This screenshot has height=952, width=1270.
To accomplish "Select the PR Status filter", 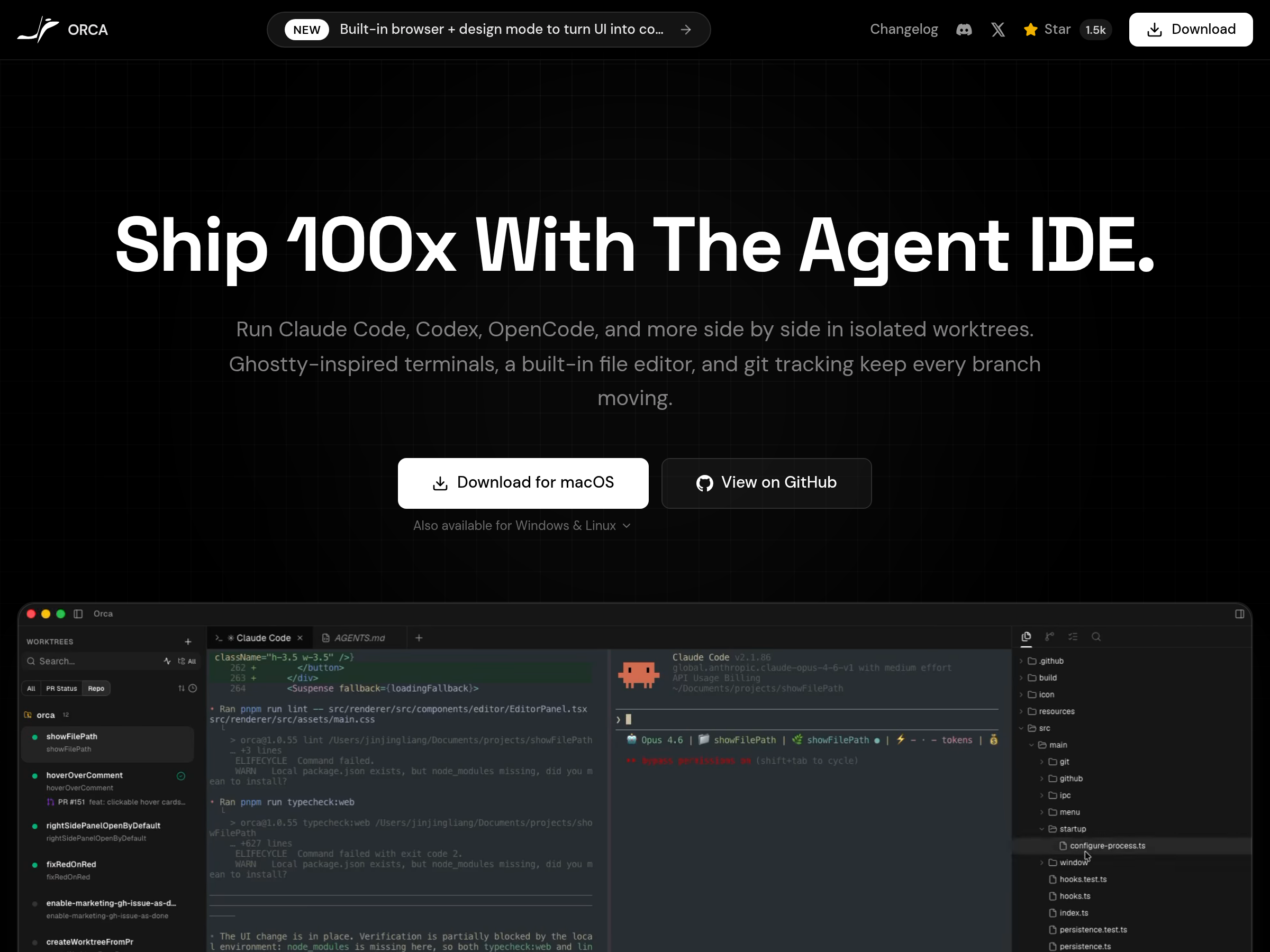I will pos(61,688).
